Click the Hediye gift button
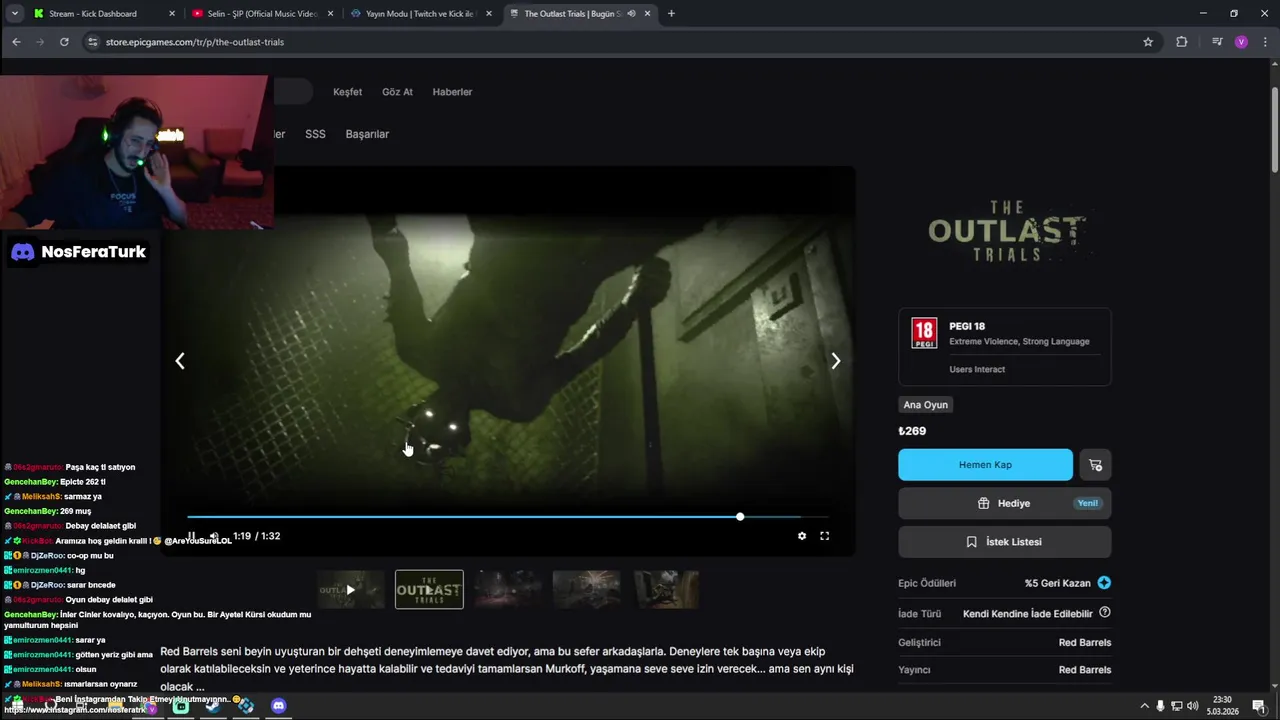Viewport: 1280px width, 720px height. [x=1004, y=503]
